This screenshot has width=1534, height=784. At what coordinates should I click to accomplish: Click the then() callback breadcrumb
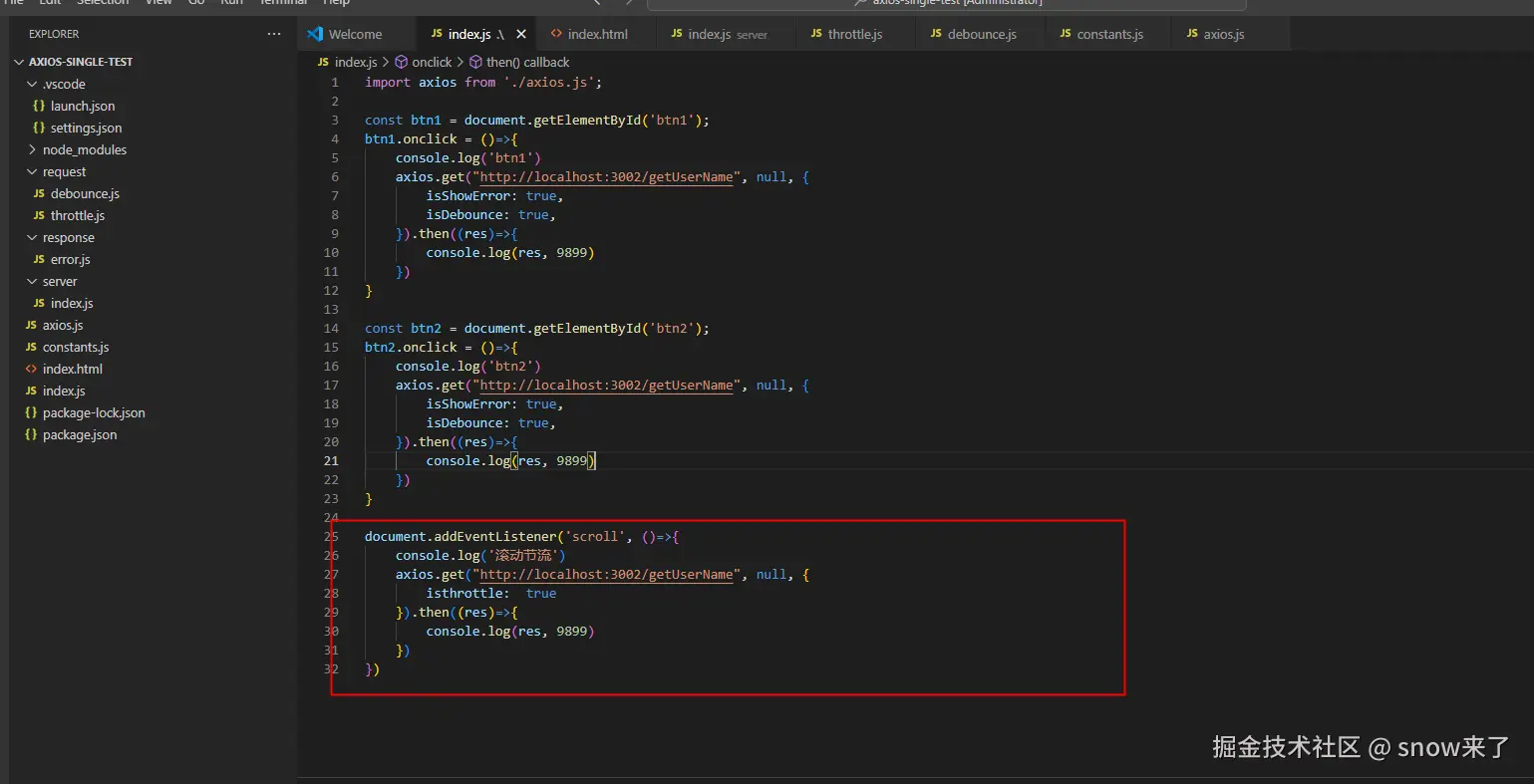tap(528, 62)
